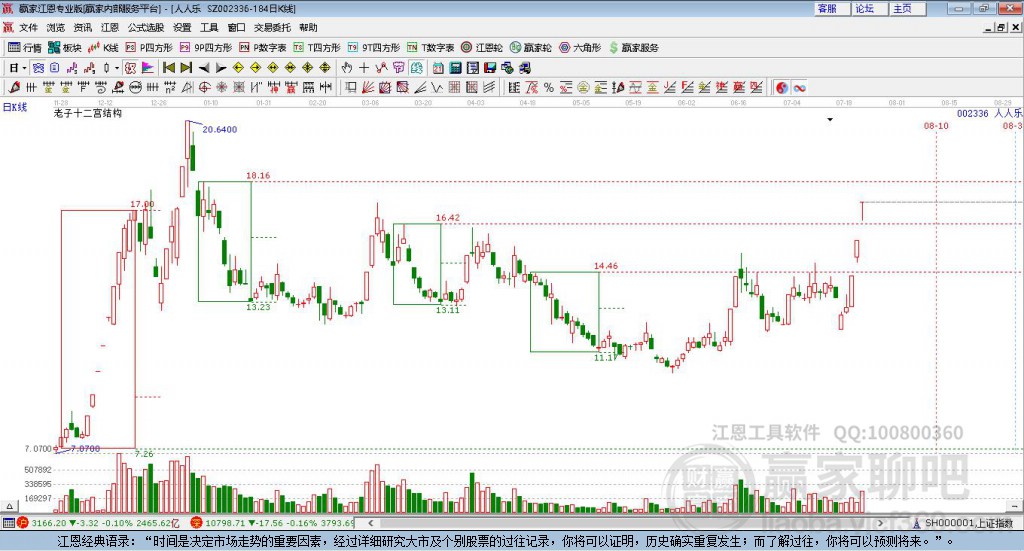Click the 日K线 label

click(15, 107)
